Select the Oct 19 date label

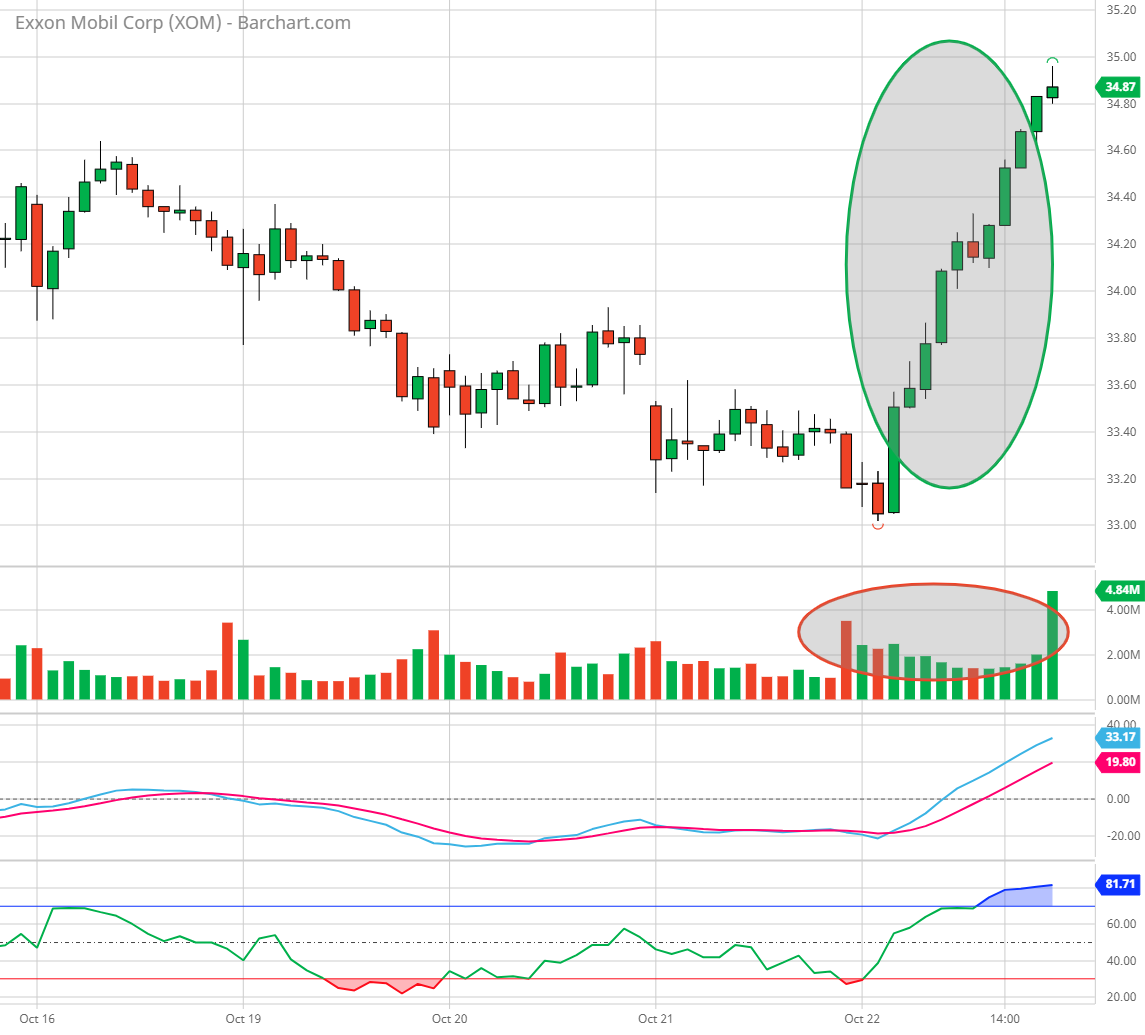pos(243,1018)
